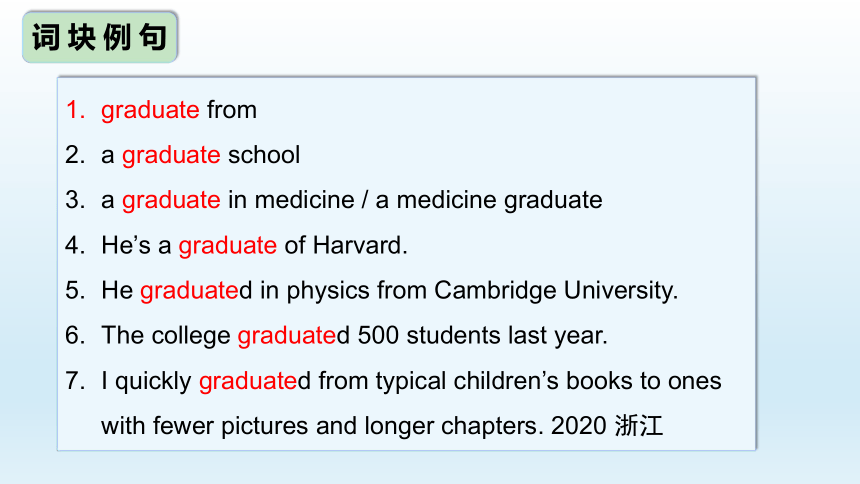Click the list number '7.'
Viewport: 860px width, 484px height.
click(x=75, y=381)
